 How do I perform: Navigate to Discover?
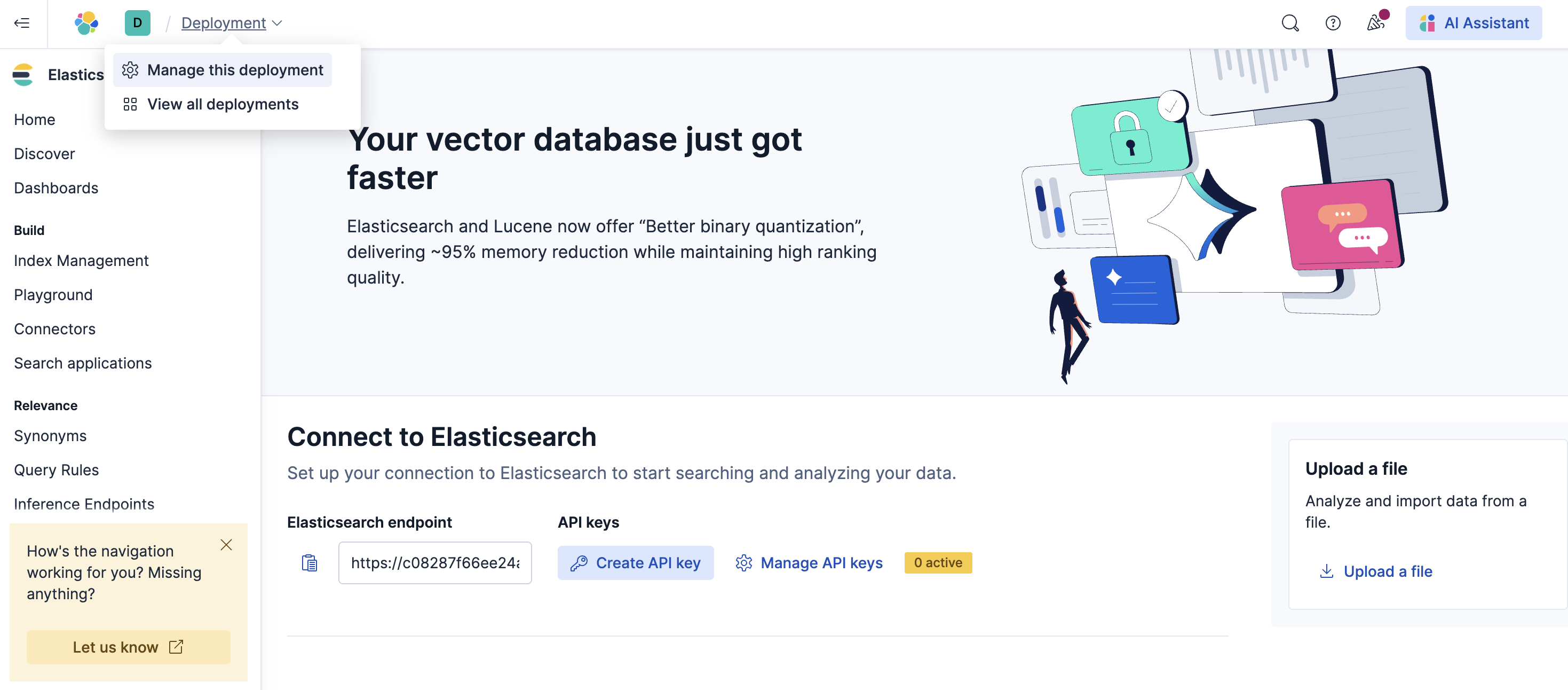(x=44, y=153)
